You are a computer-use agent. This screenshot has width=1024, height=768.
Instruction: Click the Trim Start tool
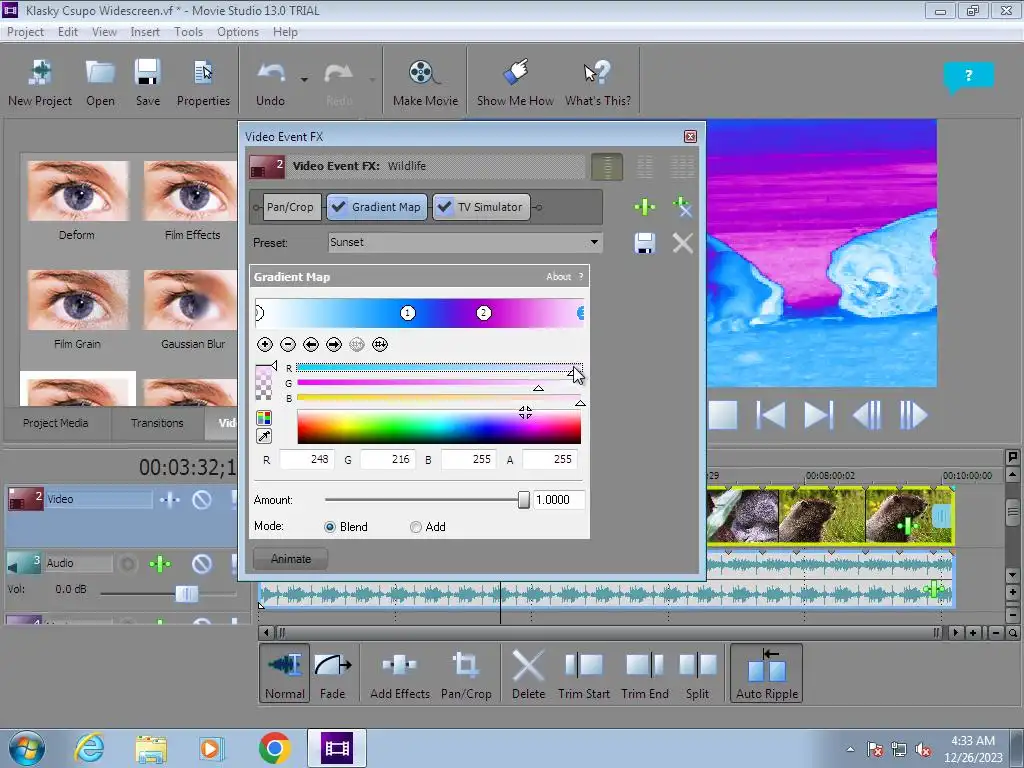coord(583,673)
